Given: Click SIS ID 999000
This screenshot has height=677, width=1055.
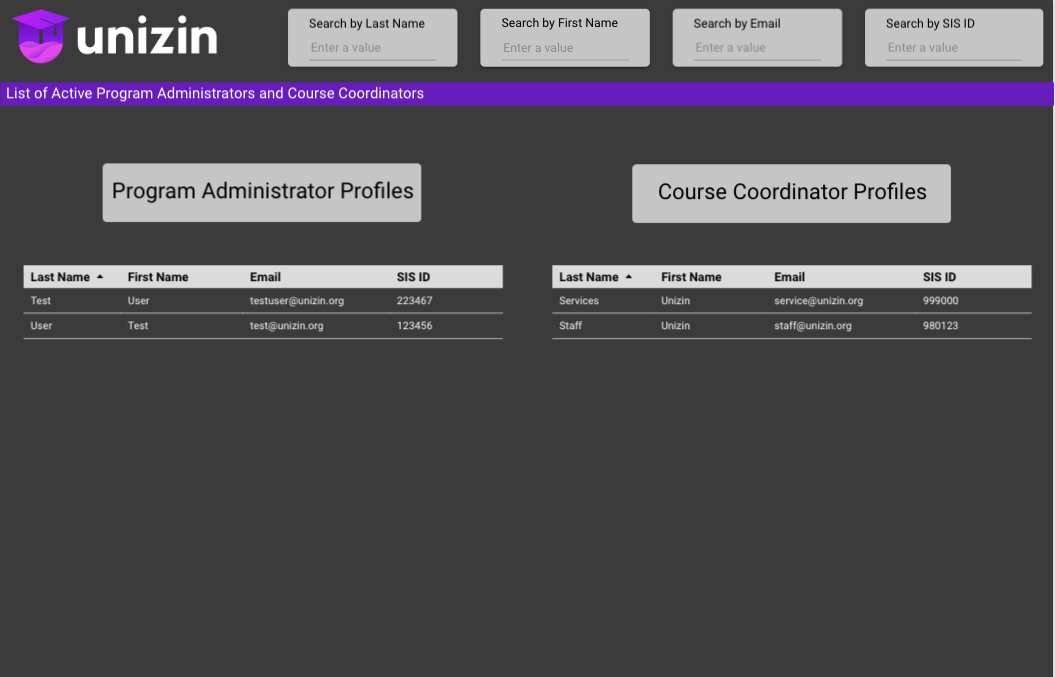Looking at the screenshot, I should click(x=941, y=301).
